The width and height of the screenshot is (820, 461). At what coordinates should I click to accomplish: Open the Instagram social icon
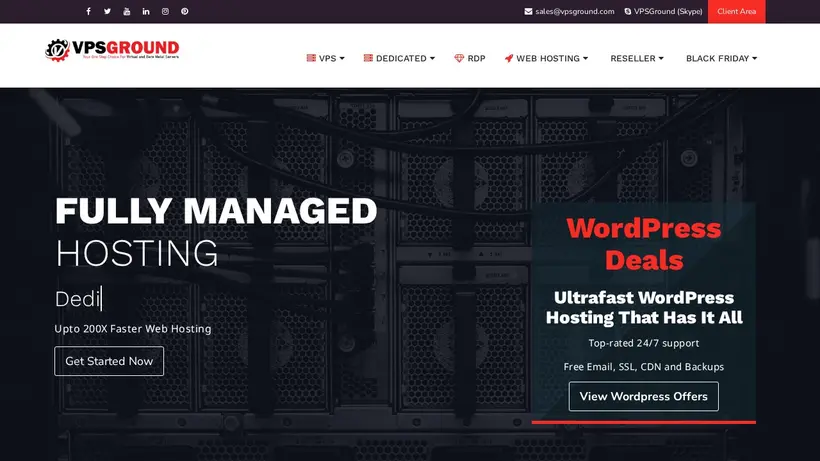165,11
